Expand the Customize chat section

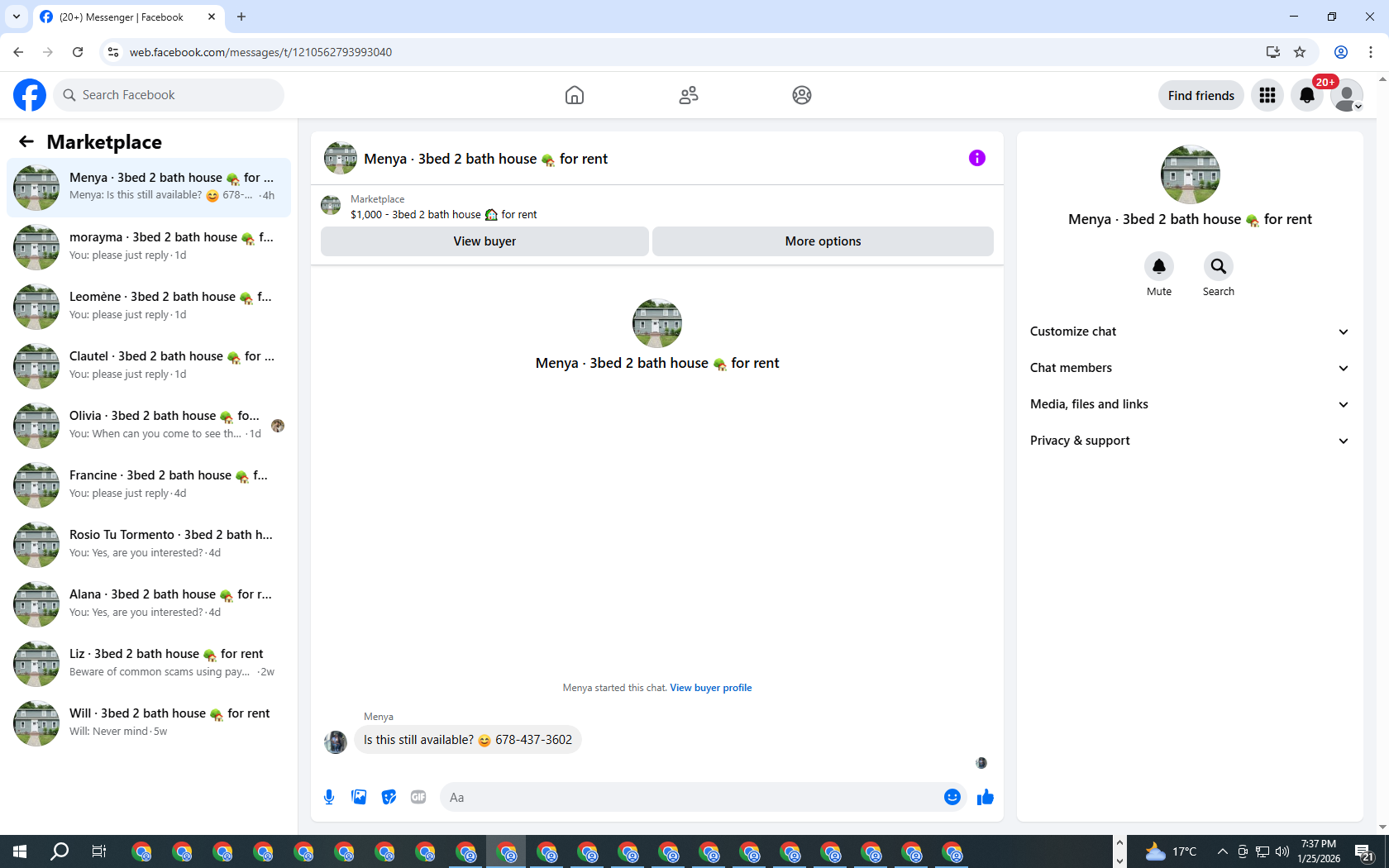coord(1190,331)
